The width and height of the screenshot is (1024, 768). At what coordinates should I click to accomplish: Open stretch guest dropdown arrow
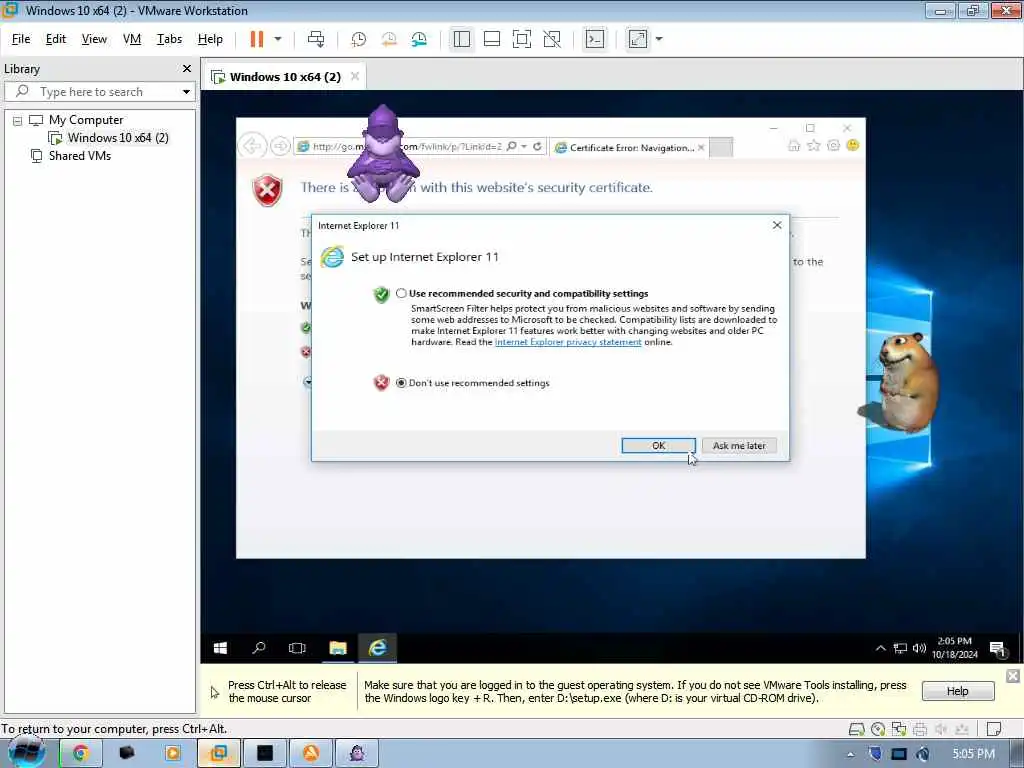click(659, 39)
